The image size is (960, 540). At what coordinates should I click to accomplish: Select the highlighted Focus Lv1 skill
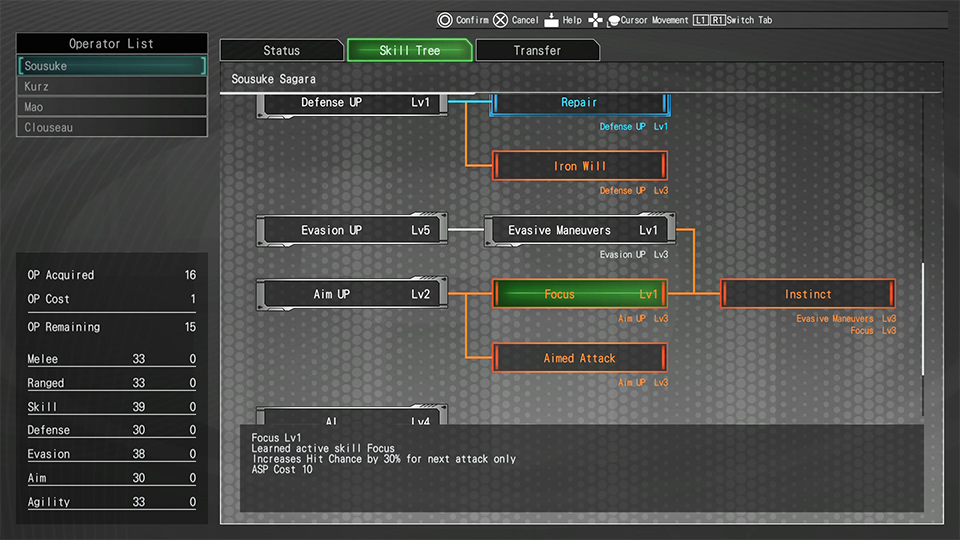579,294
